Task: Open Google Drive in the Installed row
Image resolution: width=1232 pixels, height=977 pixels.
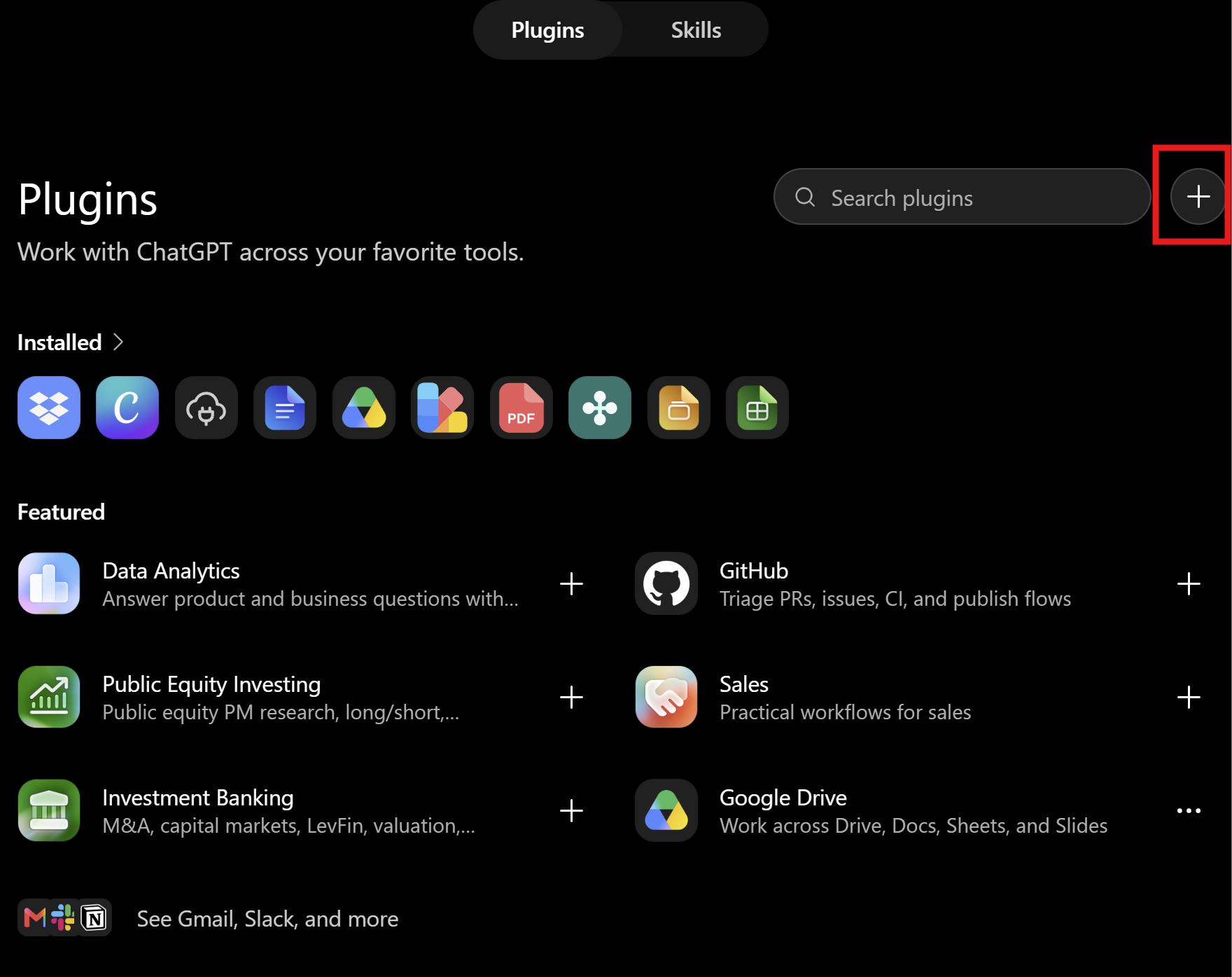Action: tap(364, 408)
